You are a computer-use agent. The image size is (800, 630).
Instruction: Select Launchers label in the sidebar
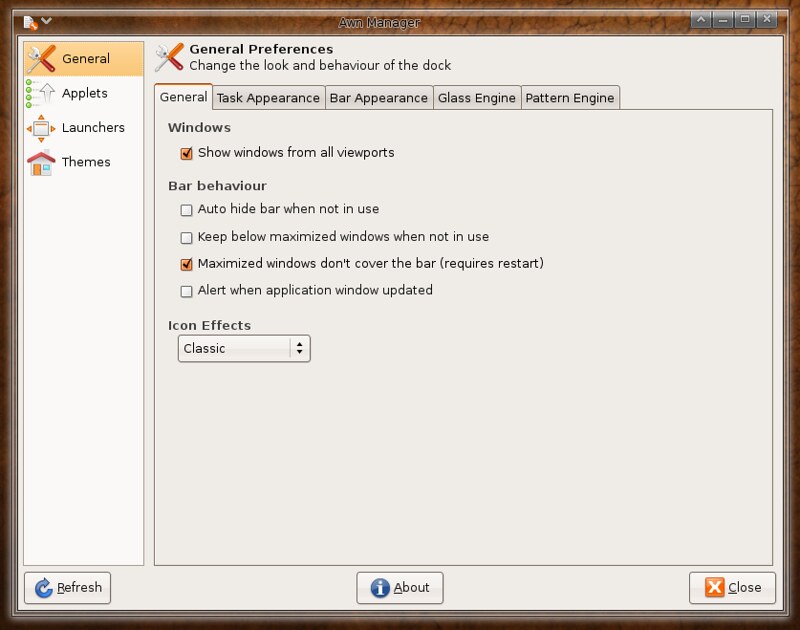[93, 128]
